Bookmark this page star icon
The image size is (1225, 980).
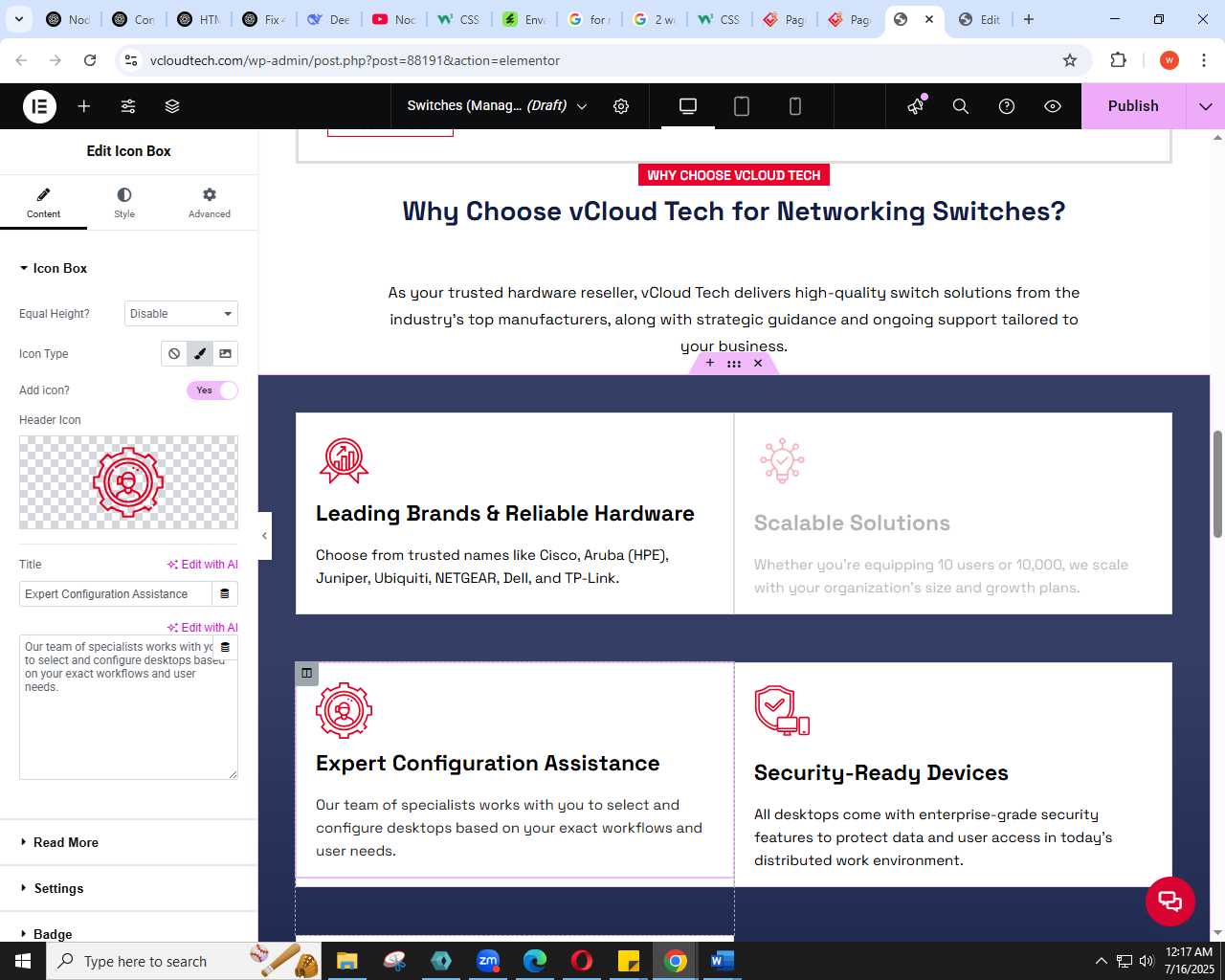(1070, 60)
